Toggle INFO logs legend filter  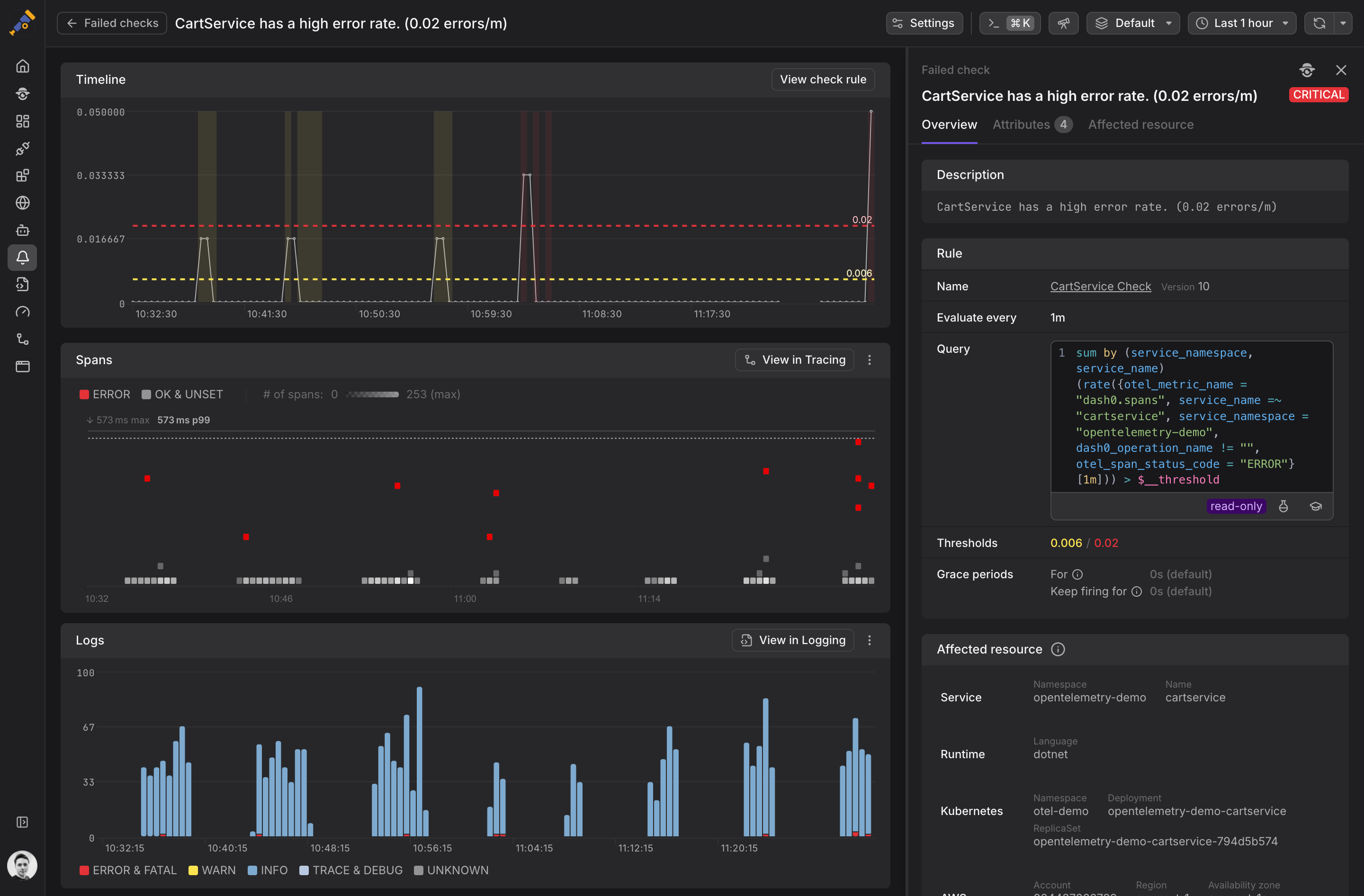pos(267,870)
